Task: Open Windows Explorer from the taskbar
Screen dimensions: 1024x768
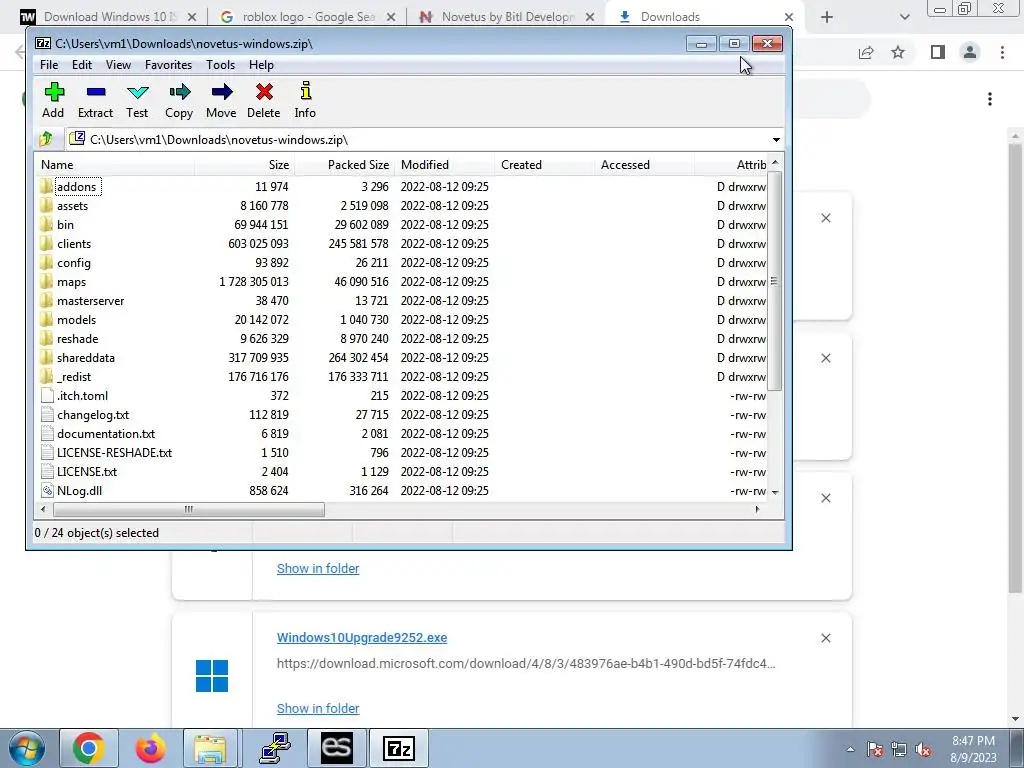Action: (x=210, y=748)
